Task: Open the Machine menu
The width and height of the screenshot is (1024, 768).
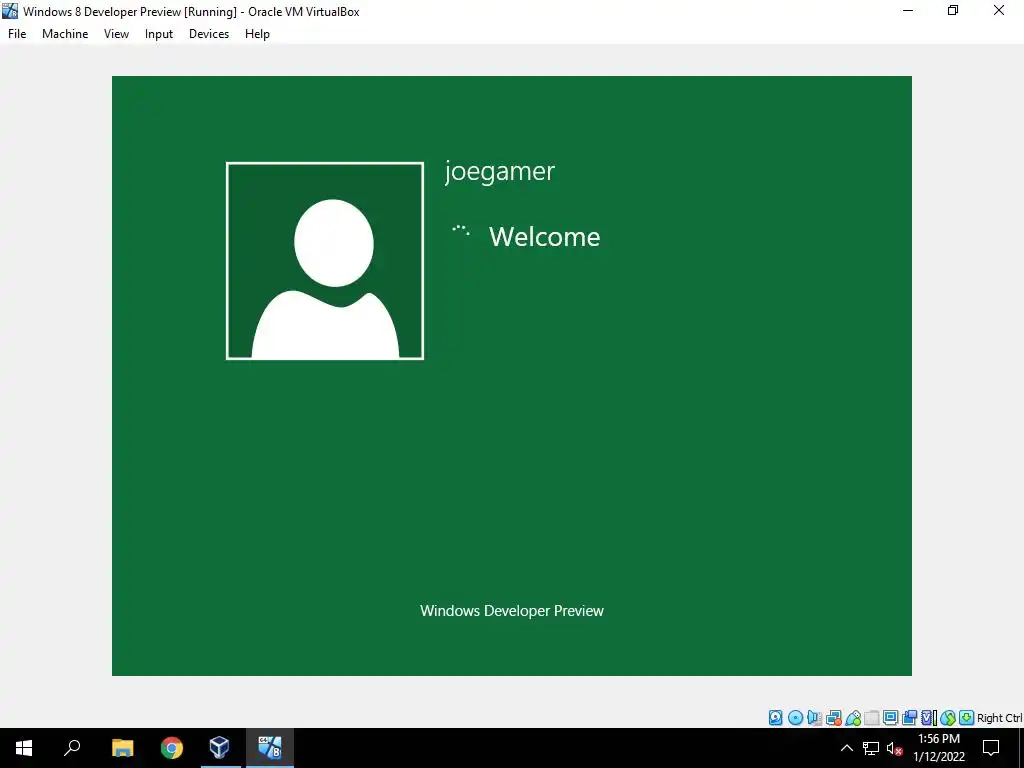Action: coord(65,34)
